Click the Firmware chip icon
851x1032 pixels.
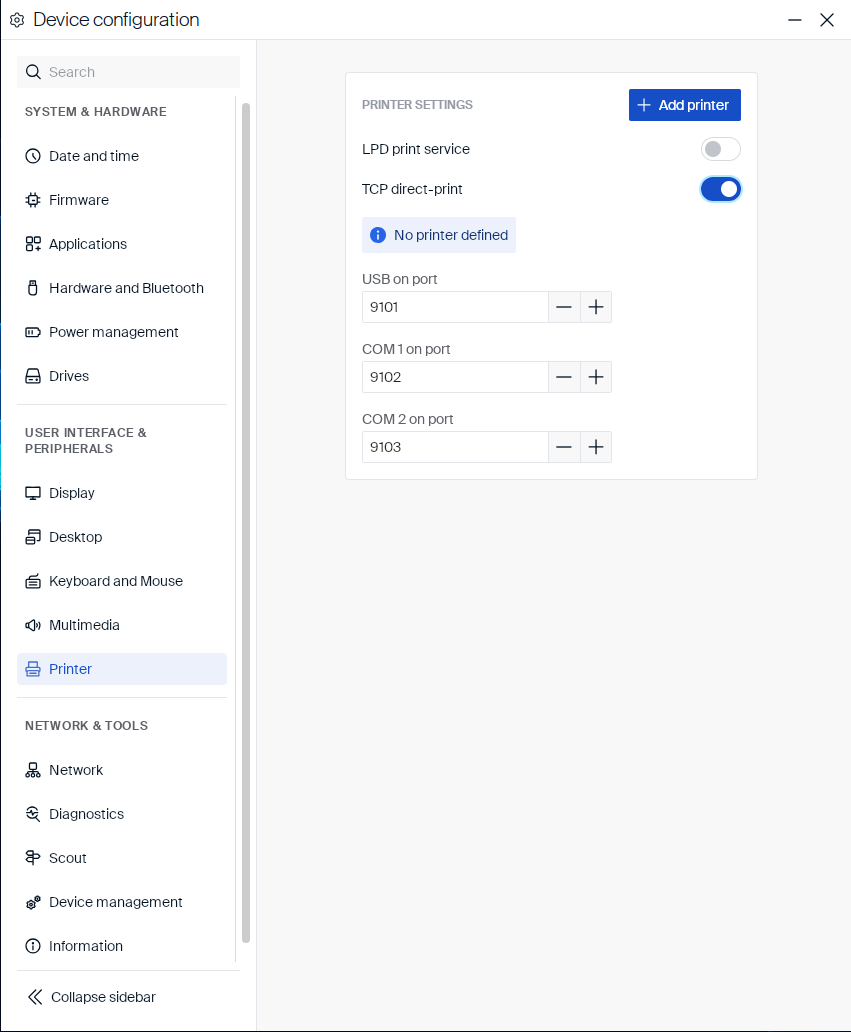[x=33, y=200]
